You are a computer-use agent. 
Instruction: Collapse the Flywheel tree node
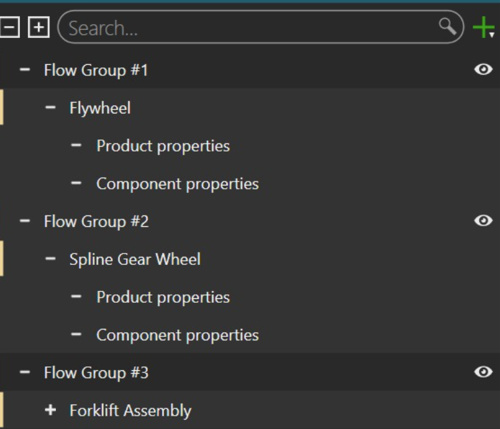click(50, 107)
